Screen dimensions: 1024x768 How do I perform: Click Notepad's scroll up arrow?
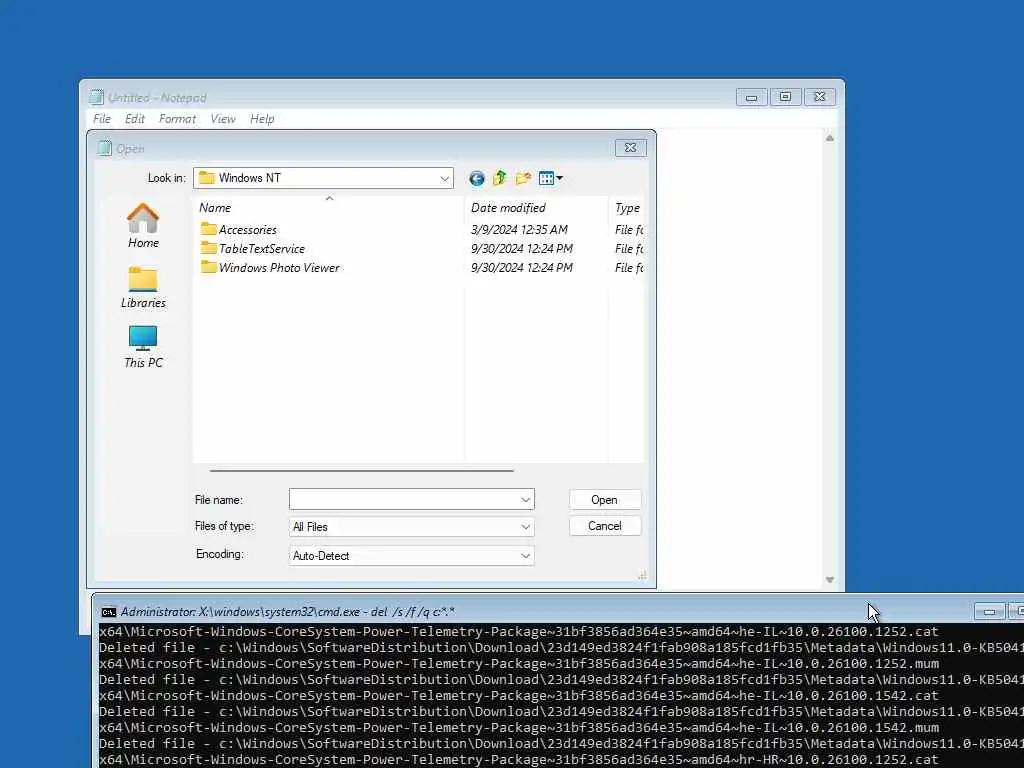click(x=829, y=138)
